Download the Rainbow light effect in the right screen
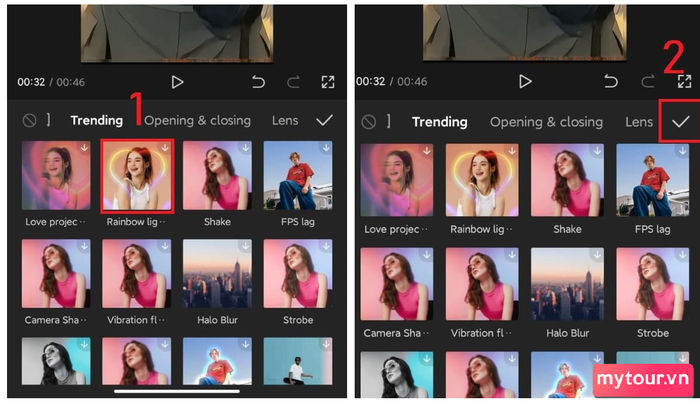700x405 pixels. tap(512, 151)
